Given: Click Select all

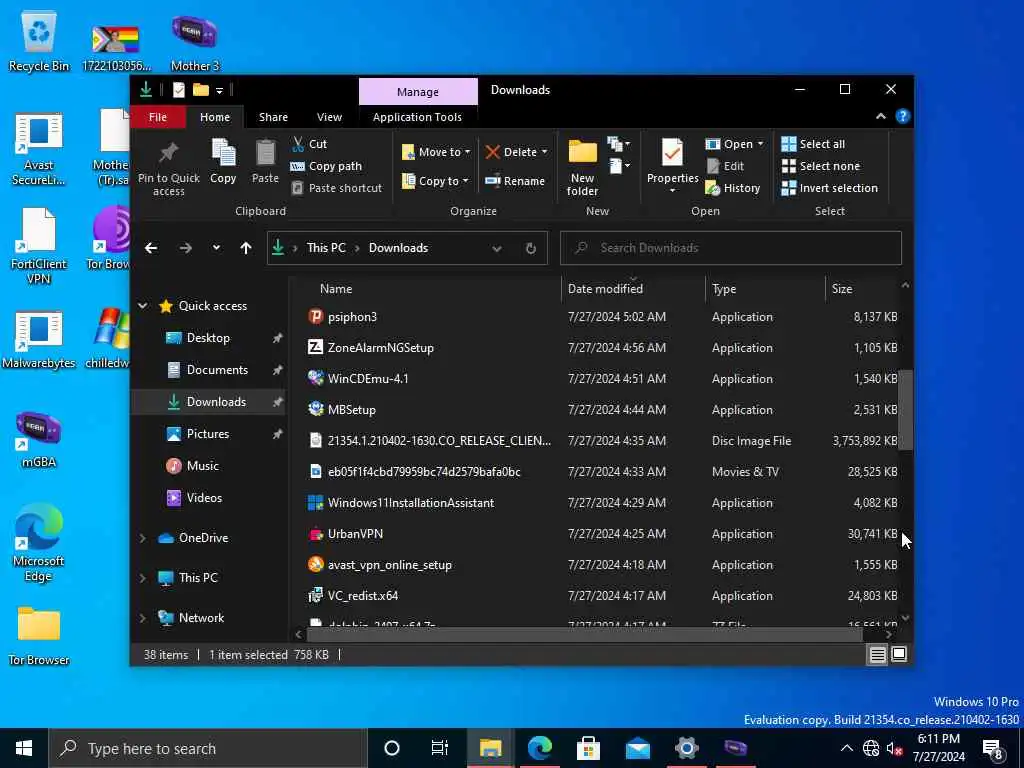Looking at the screenshot, I should coord(813,144).
